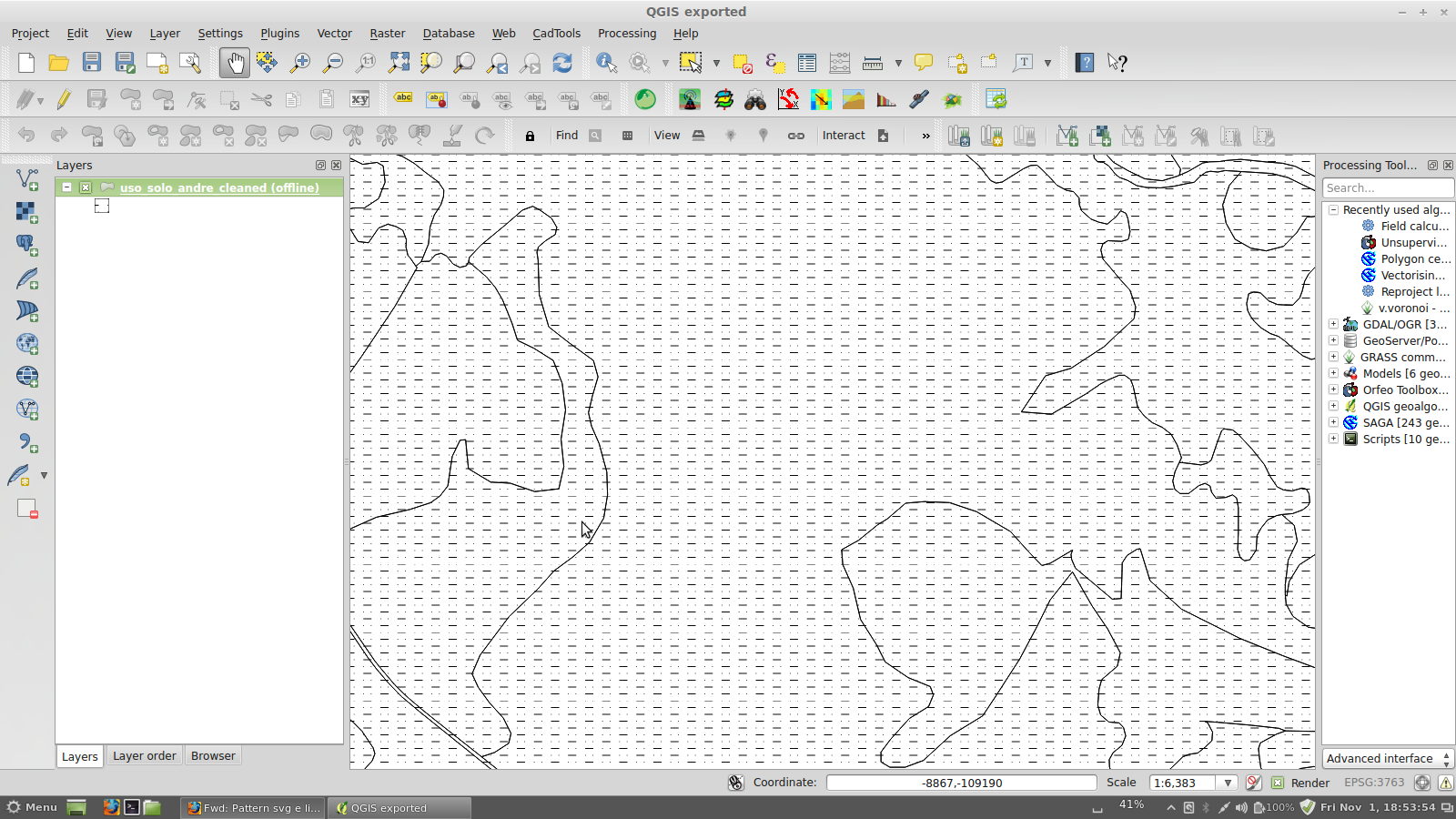Click the EPSG:3763 CRS button
This screenshot has width=1456, height=819.
tap(1374, 783)
